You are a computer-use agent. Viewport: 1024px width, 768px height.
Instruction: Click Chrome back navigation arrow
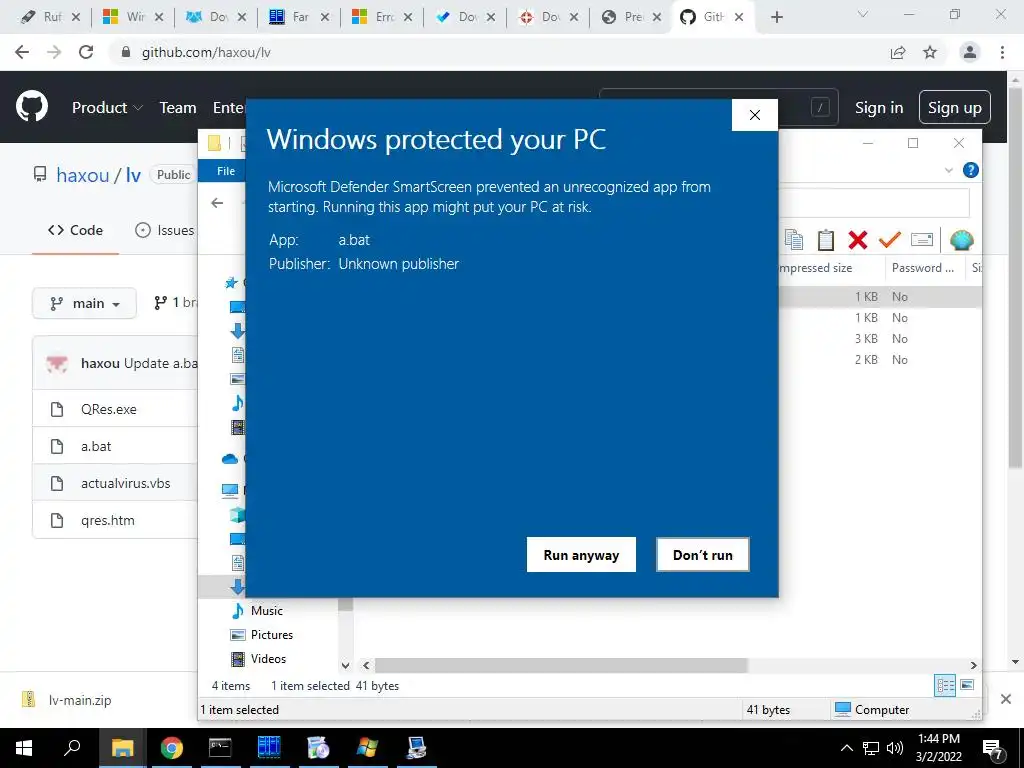point(22,52)
